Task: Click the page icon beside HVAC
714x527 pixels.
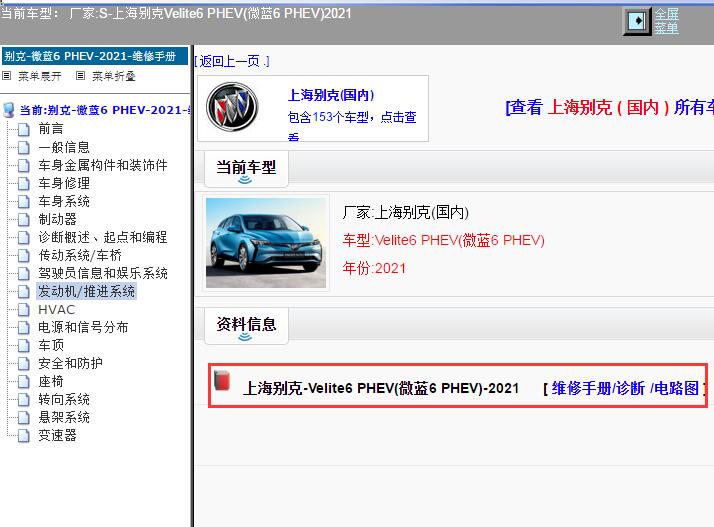Action: [x=24, y=310]
